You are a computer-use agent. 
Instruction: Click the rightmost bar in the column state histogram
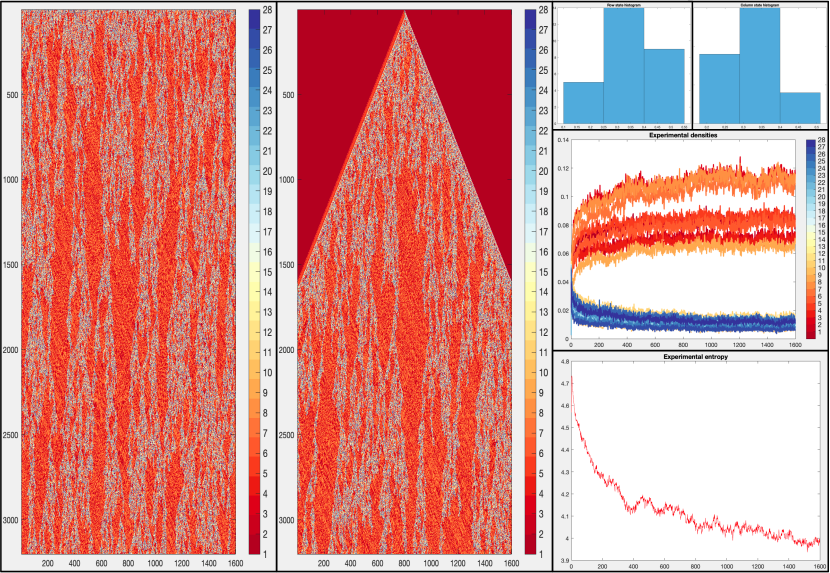pyautogui.click(x=799, y=108)
